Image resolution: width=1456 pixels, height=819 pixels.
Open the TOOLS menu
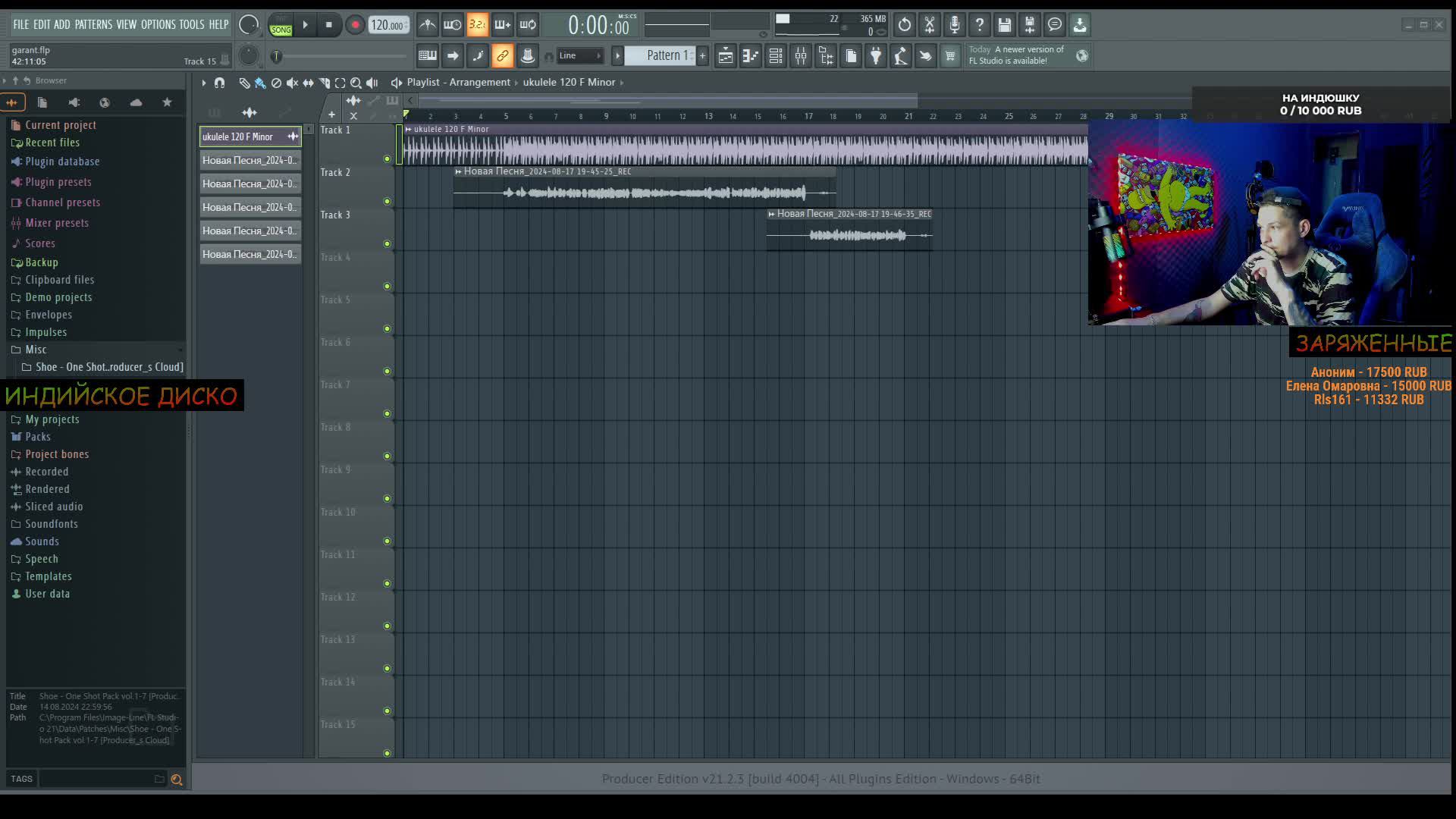(191, 24)
